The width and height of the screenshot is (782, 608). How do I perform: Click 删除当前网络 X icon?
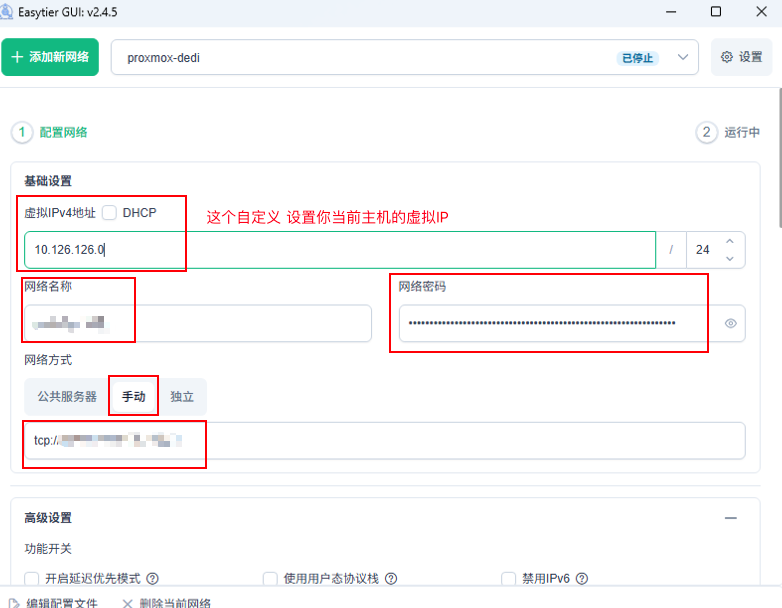pyautogui.click(x=127, y=603)
